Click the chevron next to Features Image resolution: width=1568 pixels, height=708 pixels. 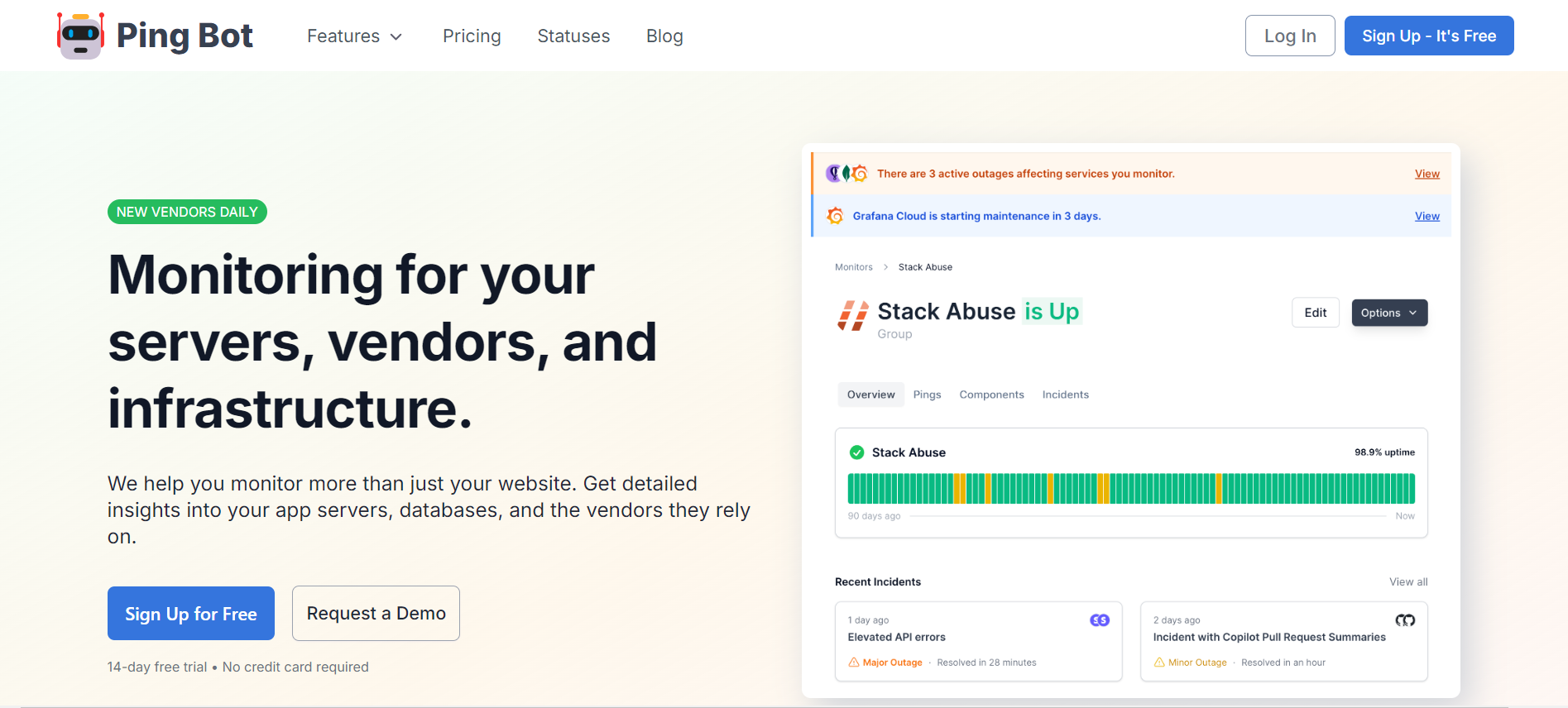396,37
